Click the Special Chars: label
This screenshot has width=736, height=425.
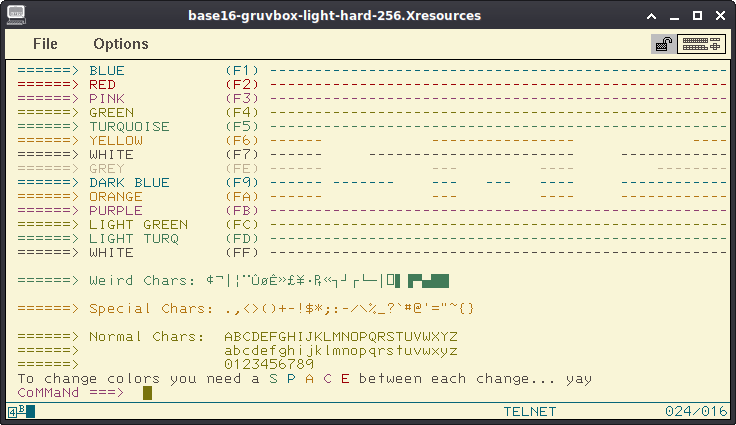151,309
